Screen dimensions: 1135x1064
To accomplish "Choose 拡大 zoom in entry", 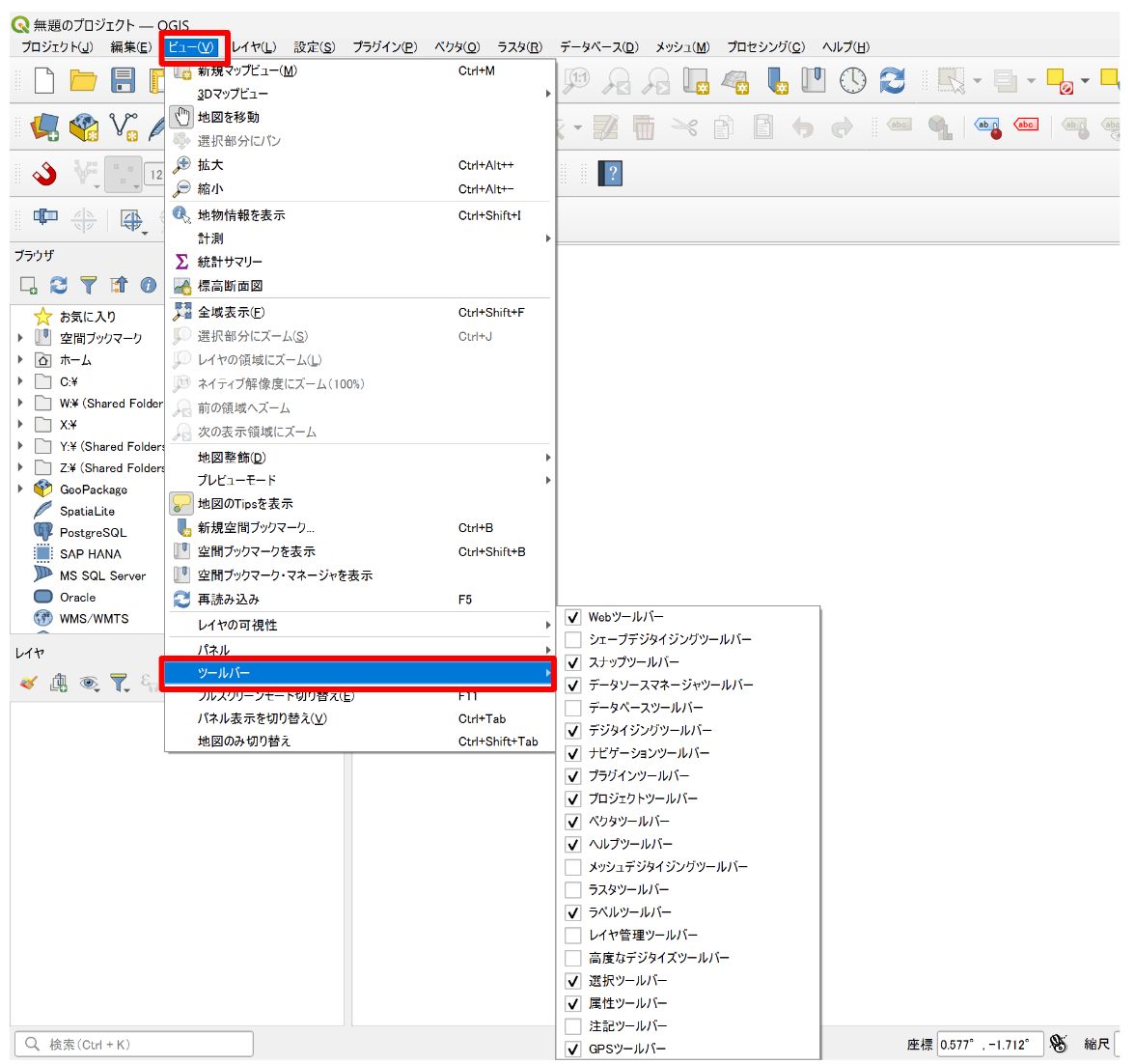I will [x=360, y=165].
